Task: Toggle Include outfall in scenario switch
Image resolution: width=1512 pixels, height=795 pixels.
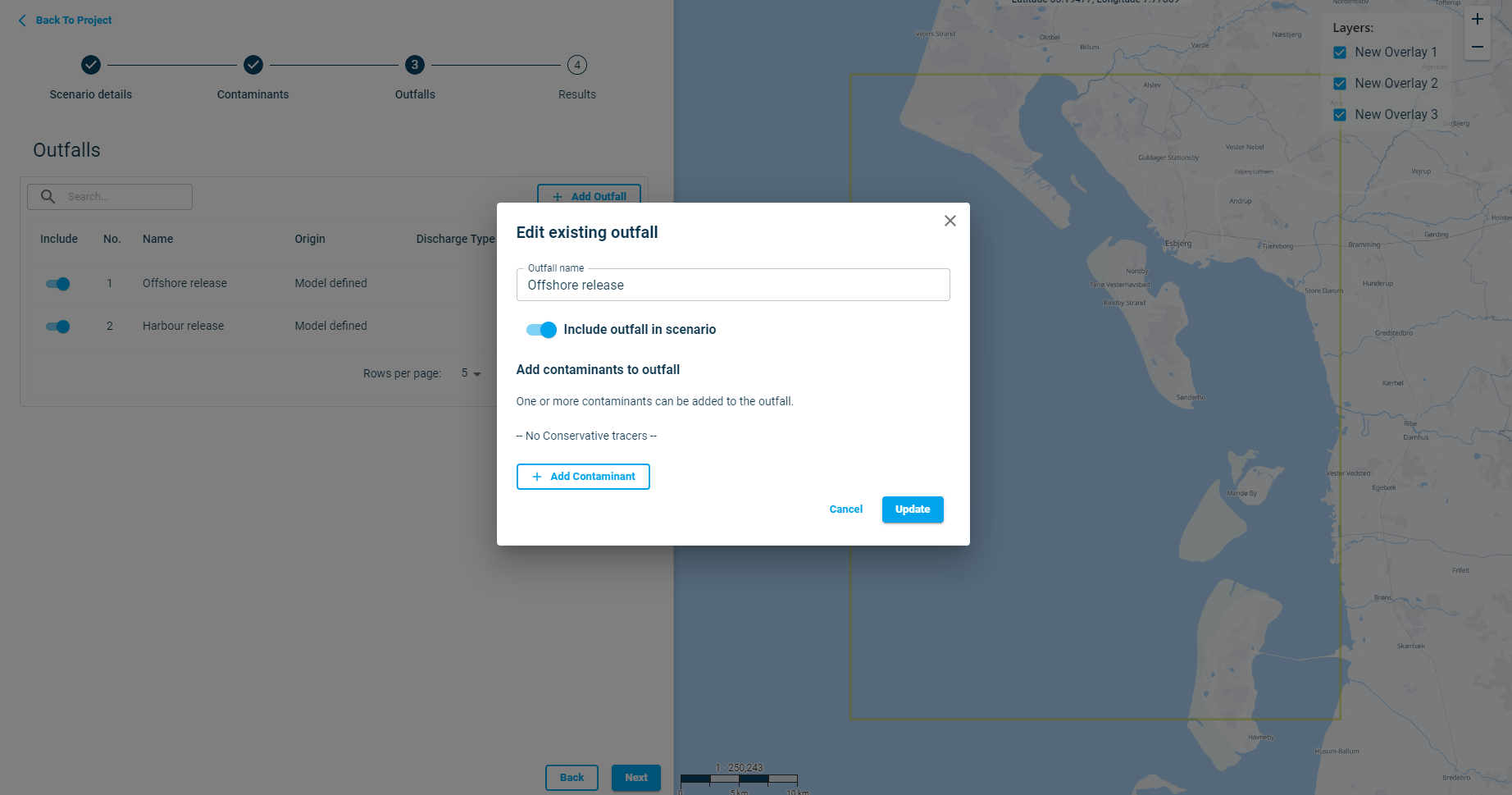Action: point(541,330)
